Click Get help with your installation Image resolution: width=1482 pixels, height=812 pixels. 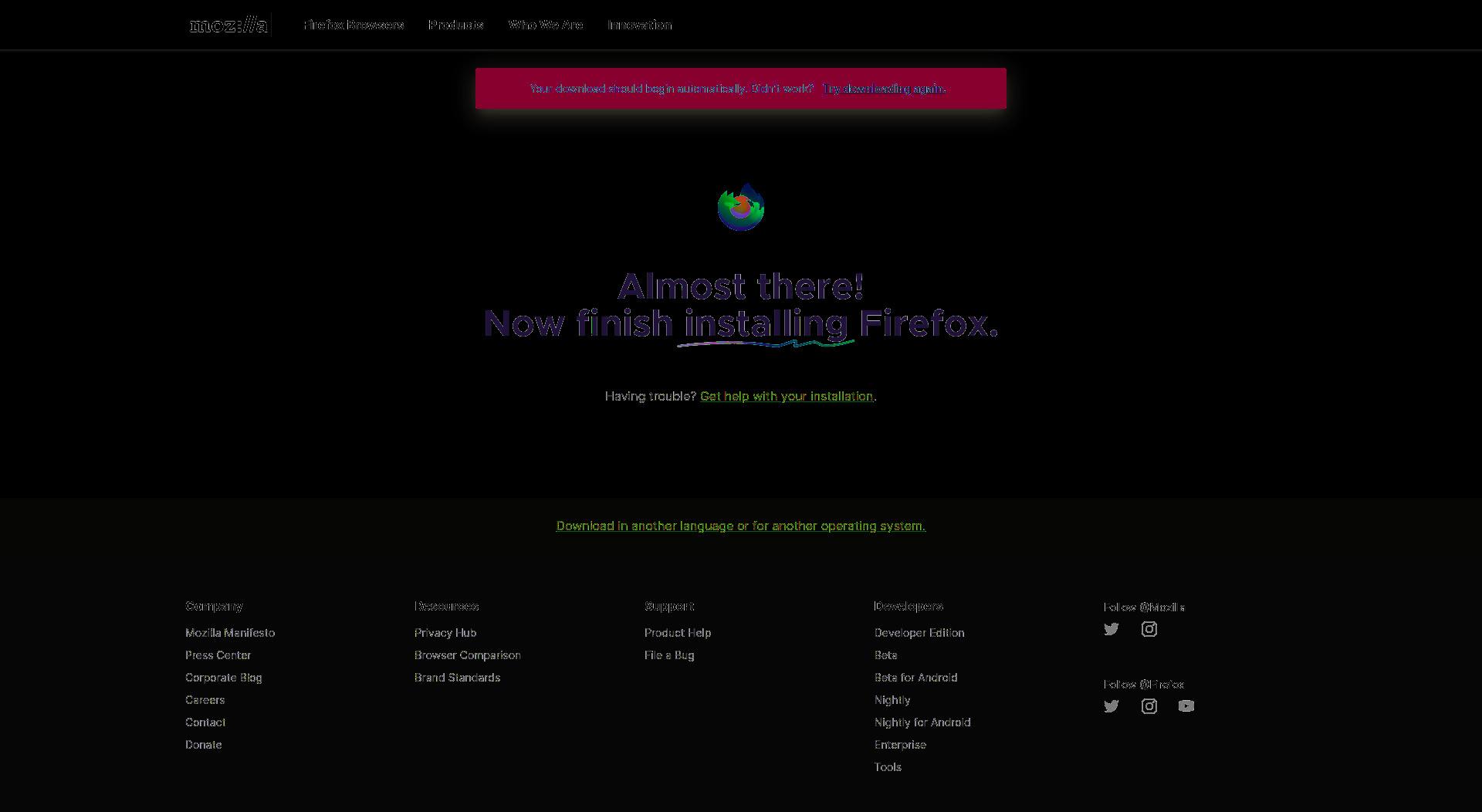[787, 396]
